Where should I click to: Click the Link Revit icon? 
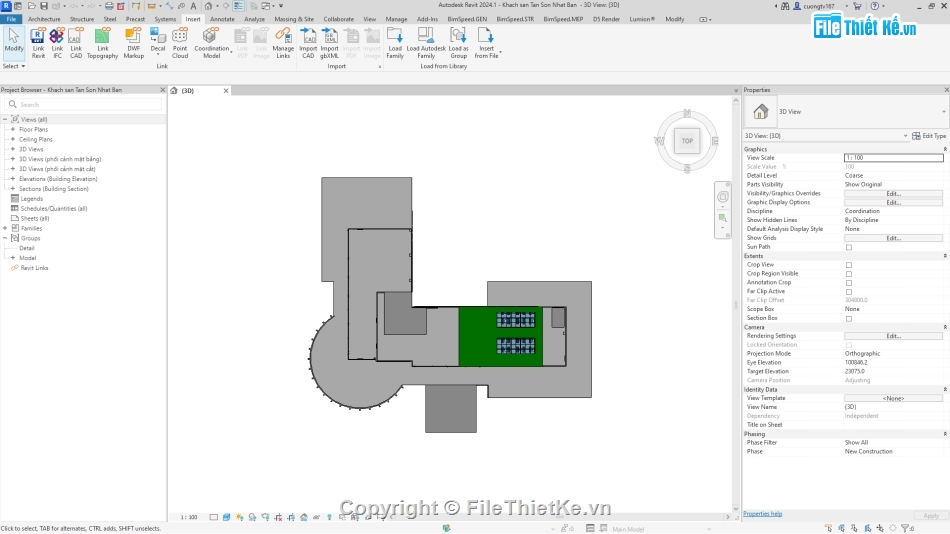pos(38,42)
